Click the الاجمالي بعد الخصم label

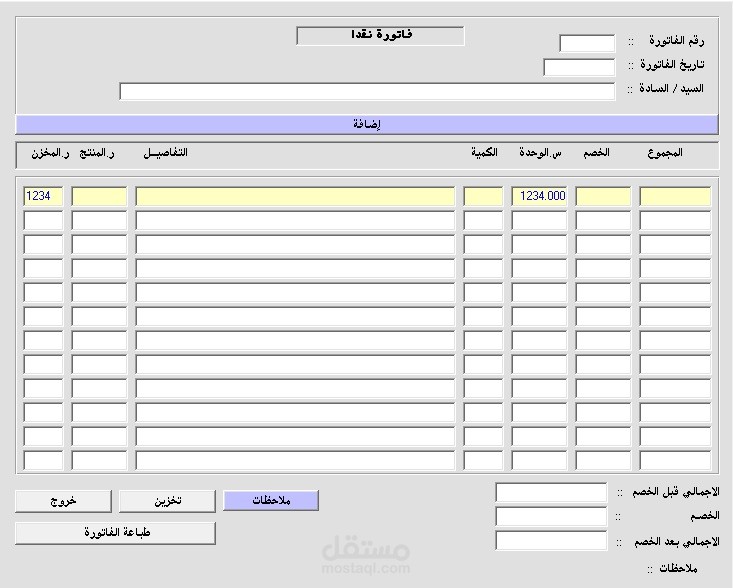(x=676, y=542)
